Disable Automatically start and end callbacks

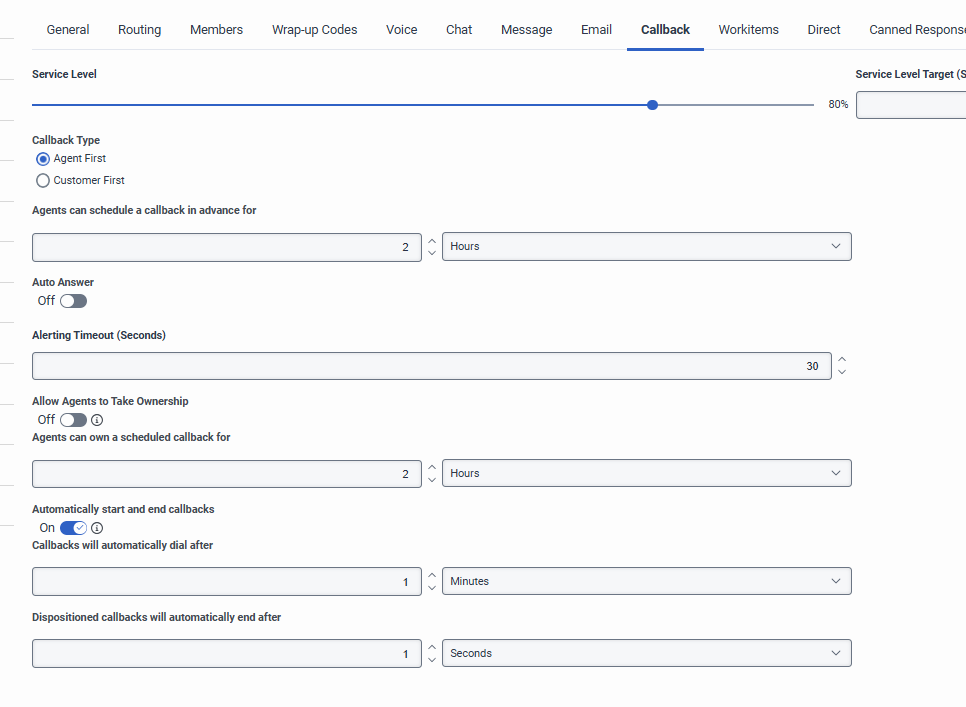(x=73, y=528)
